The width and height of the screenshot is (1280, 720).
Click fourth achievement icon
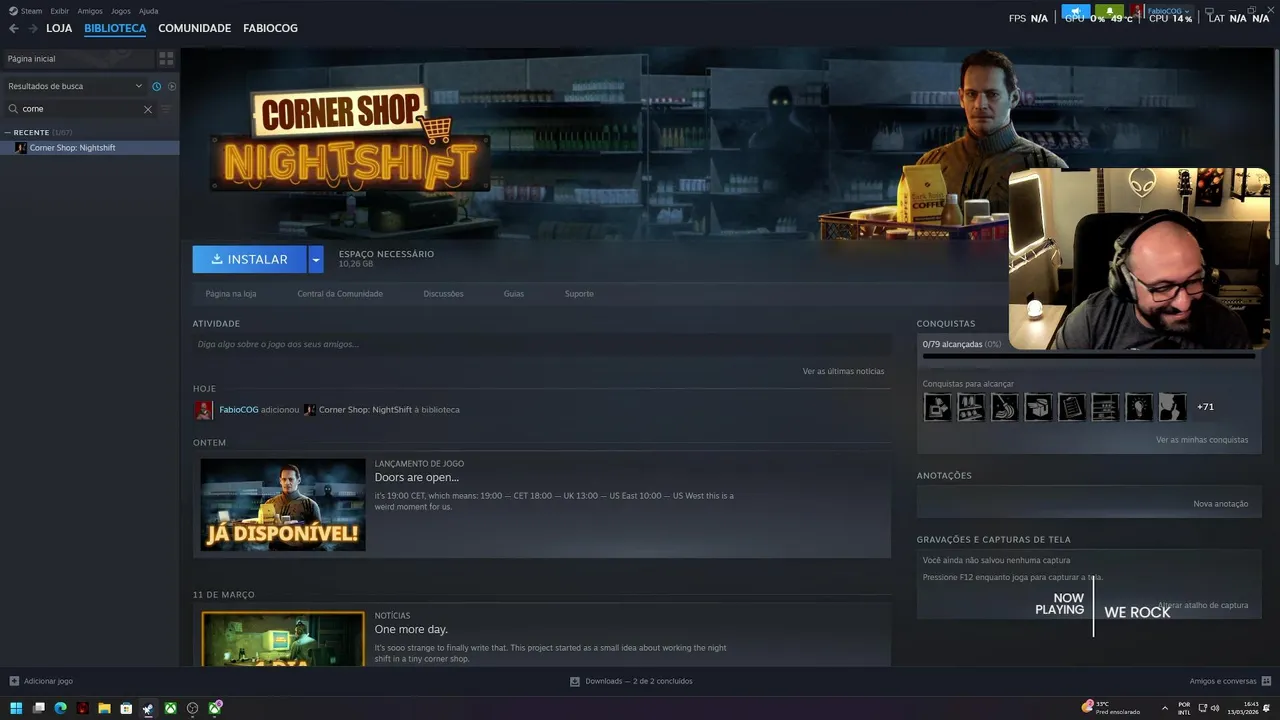point(1038,407)
